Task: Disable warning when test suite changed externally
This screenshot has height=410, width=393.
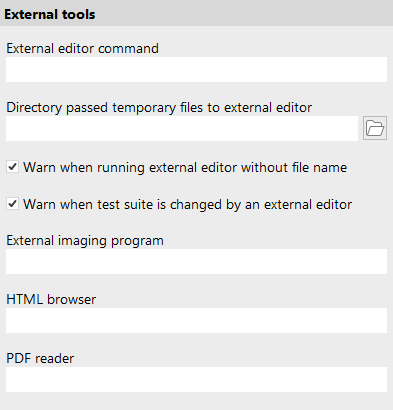Action: (12, 204)
